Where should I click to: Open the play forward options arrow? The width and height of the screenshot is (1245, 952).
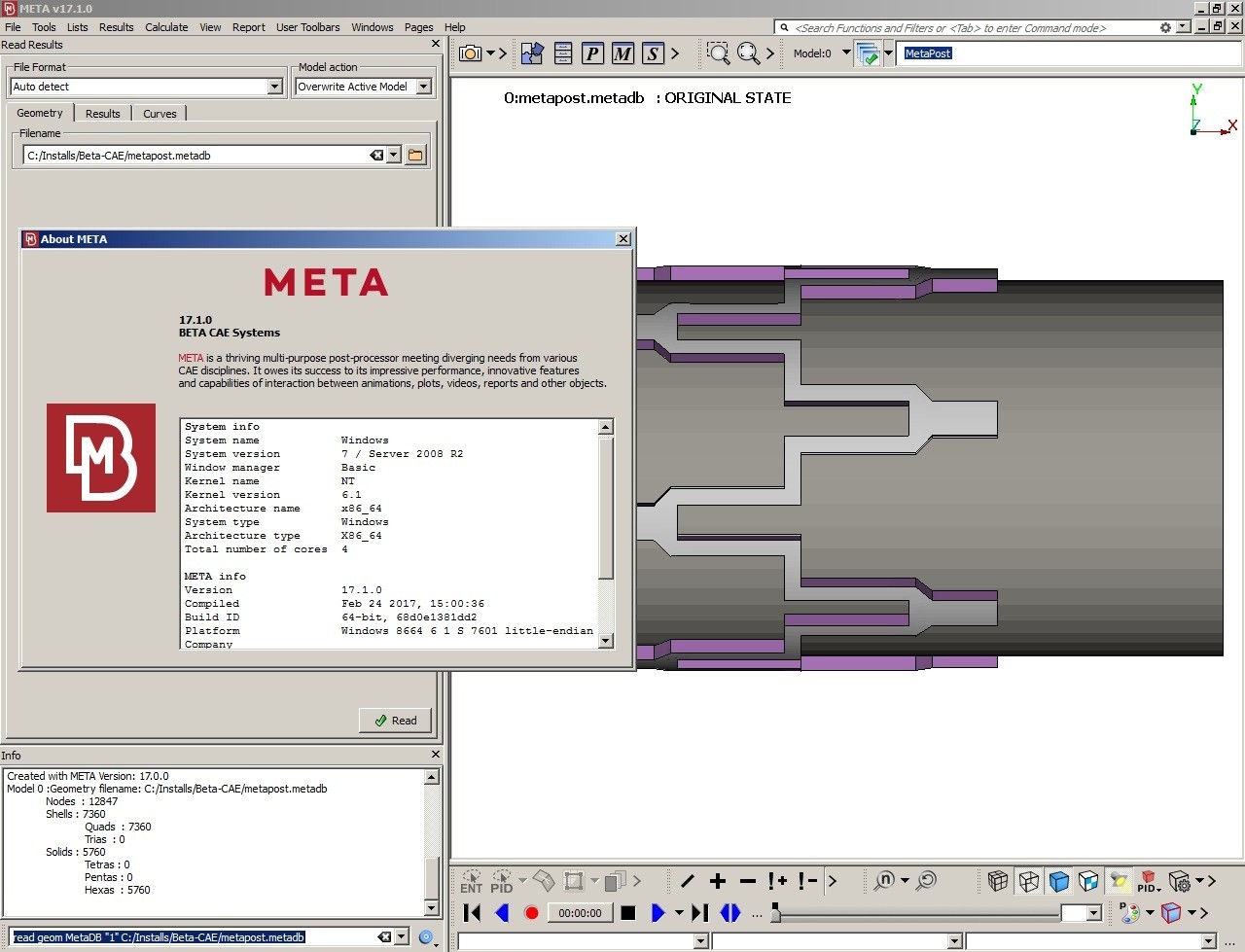coord(679,912)
